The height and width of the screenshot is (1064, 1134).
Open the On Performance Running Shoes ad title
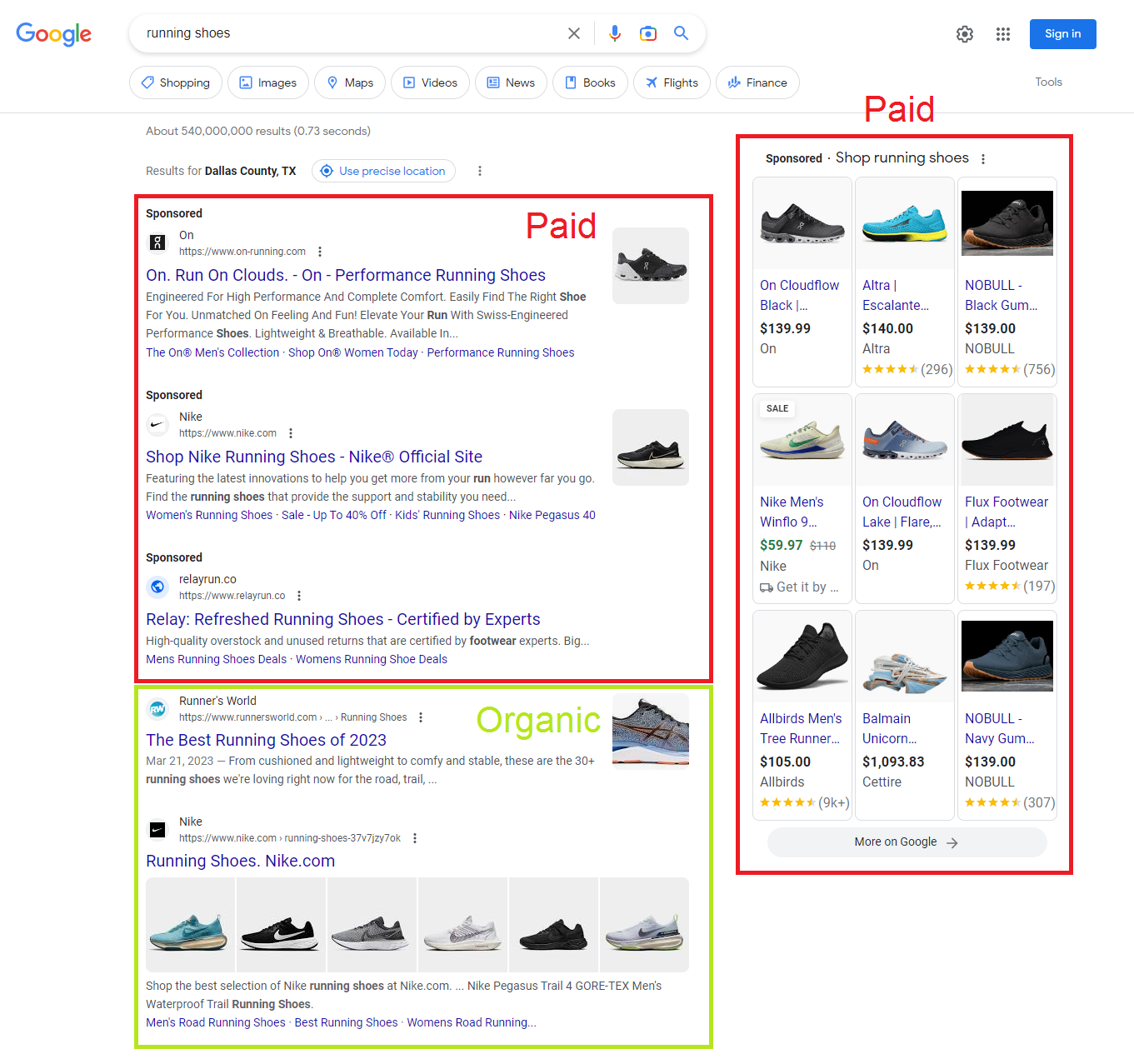[346, 275]
